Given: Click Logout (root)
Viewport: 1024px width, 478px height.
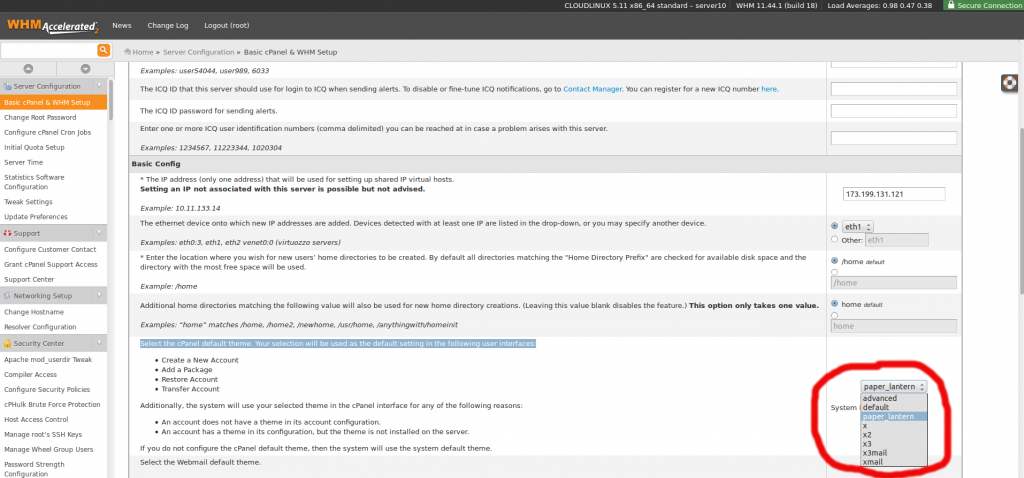Looking at the screenshot, I should point(227,25).
